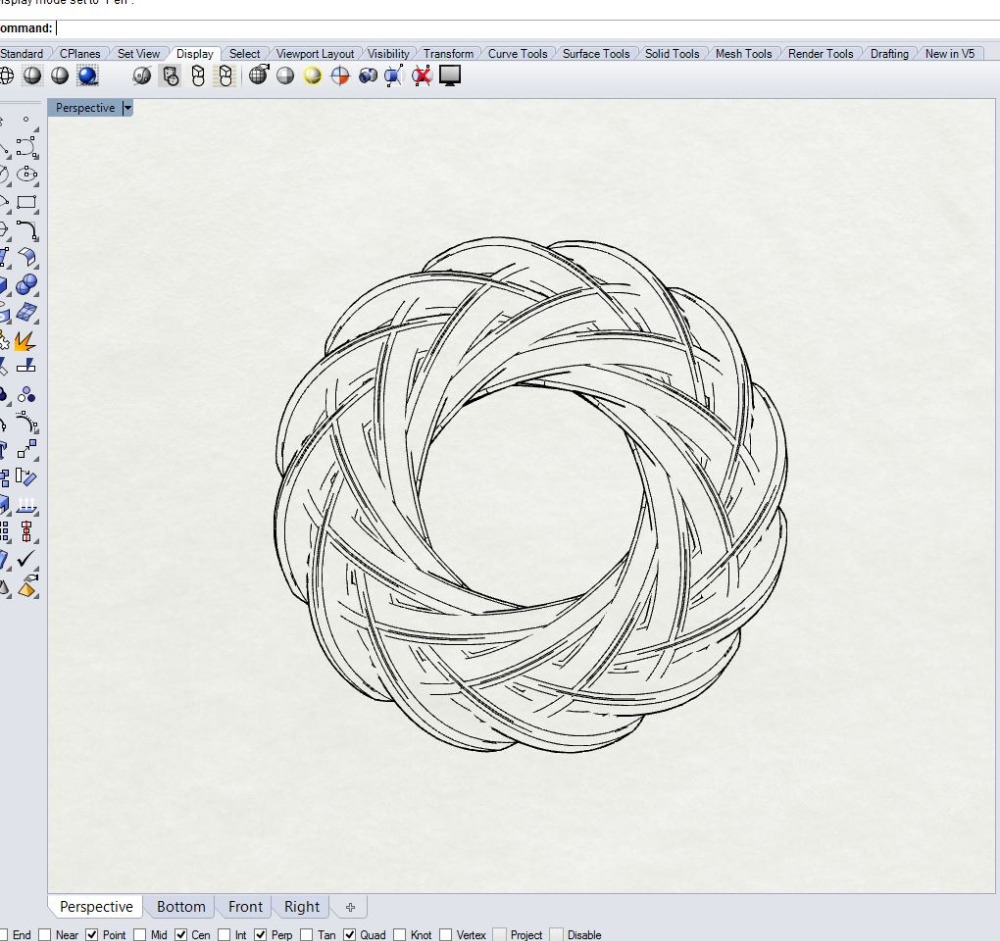The image size is (1000, 941).
Task: Click the black checkmark Analyze icon
Action: (x=26, y=559)
